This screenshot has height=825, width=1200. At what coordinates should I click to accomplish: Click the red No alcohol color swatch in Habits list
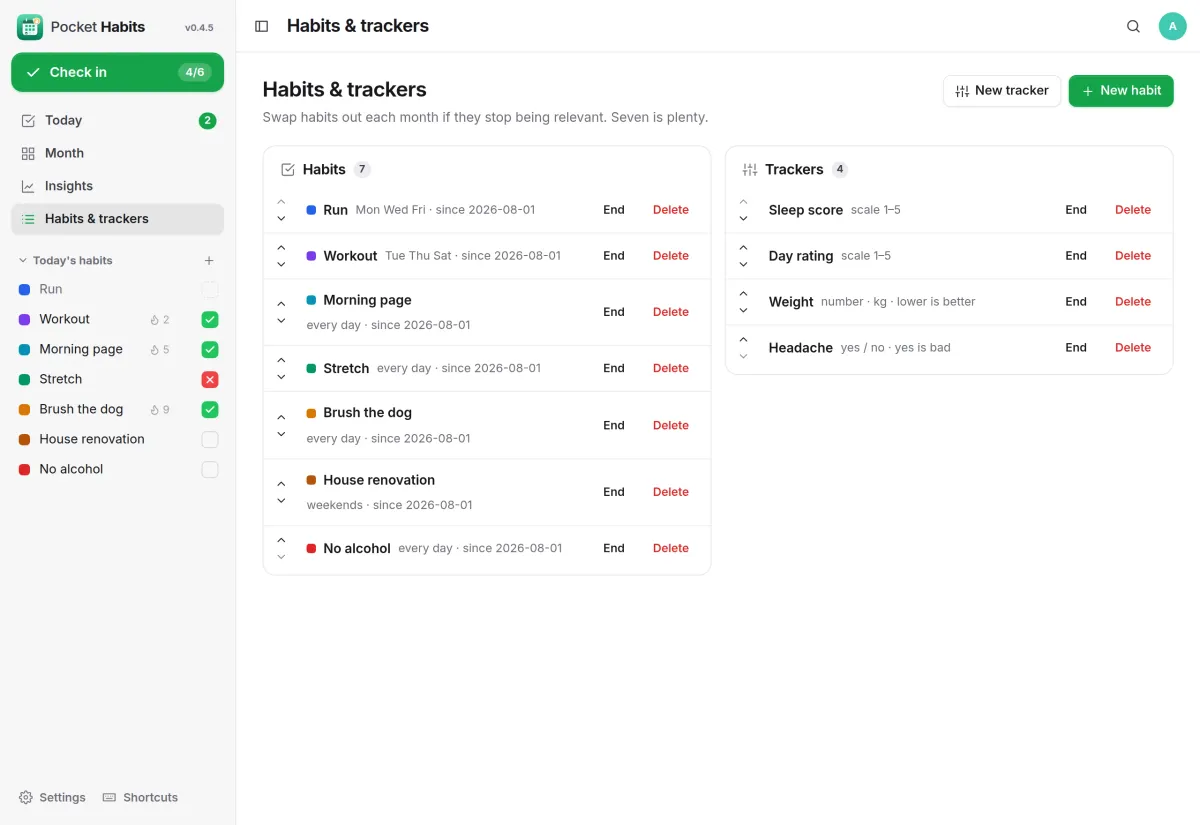(x=312, y=548)
